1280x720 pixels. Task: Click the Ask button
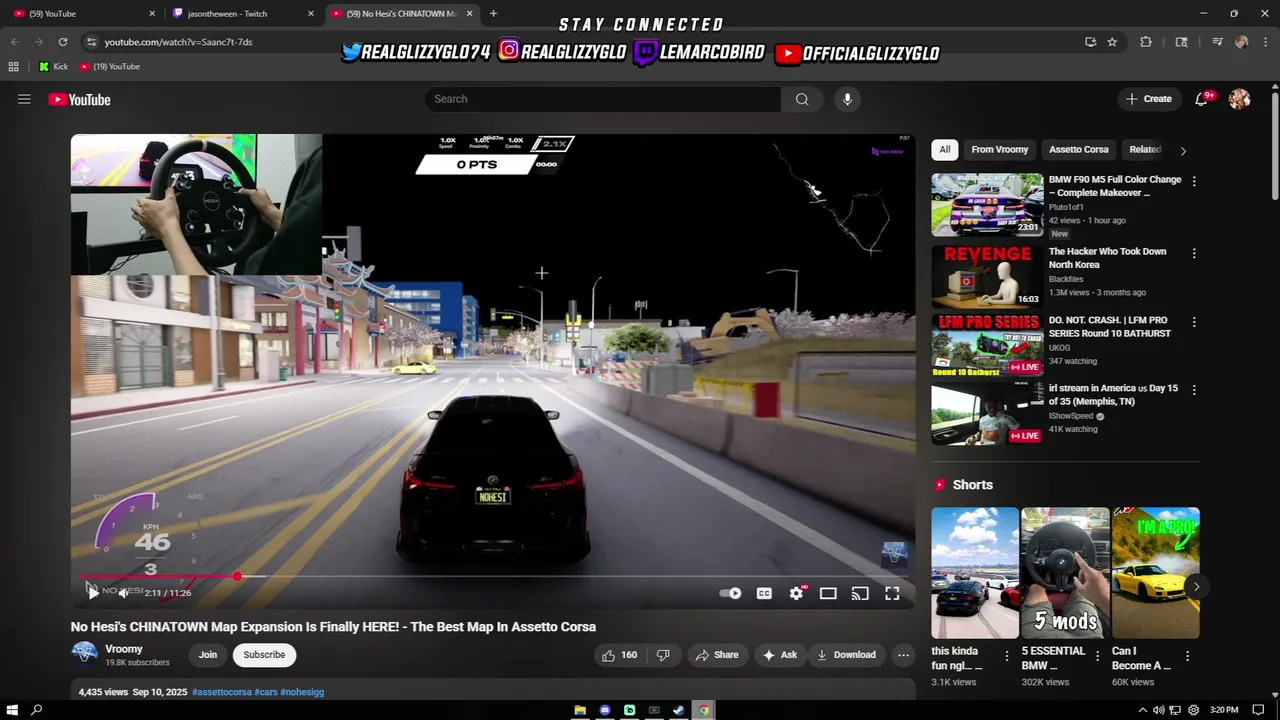(x=779, y=655)
